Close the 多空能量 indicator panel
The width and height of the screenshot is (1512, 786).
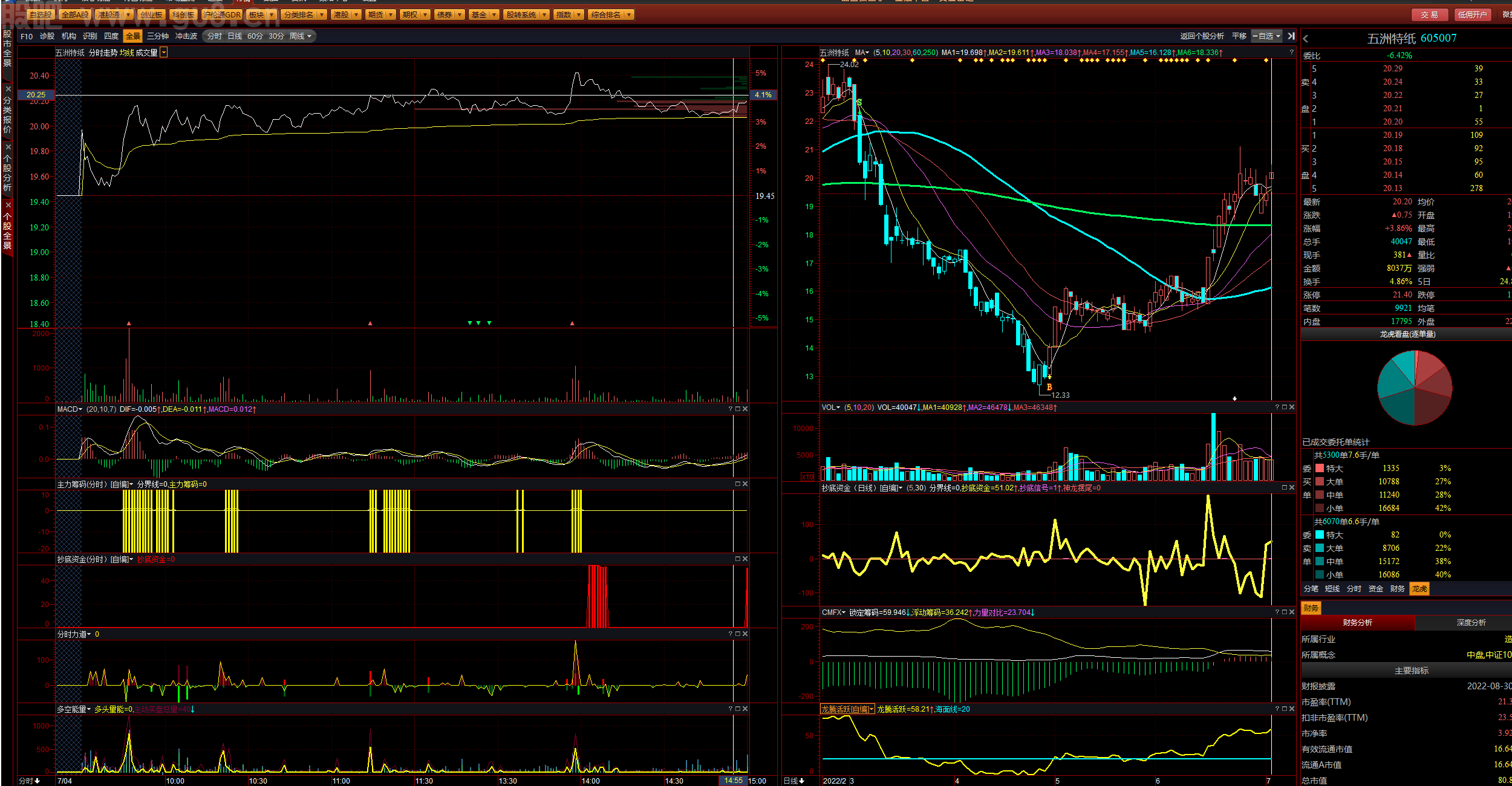coord(745,709)
